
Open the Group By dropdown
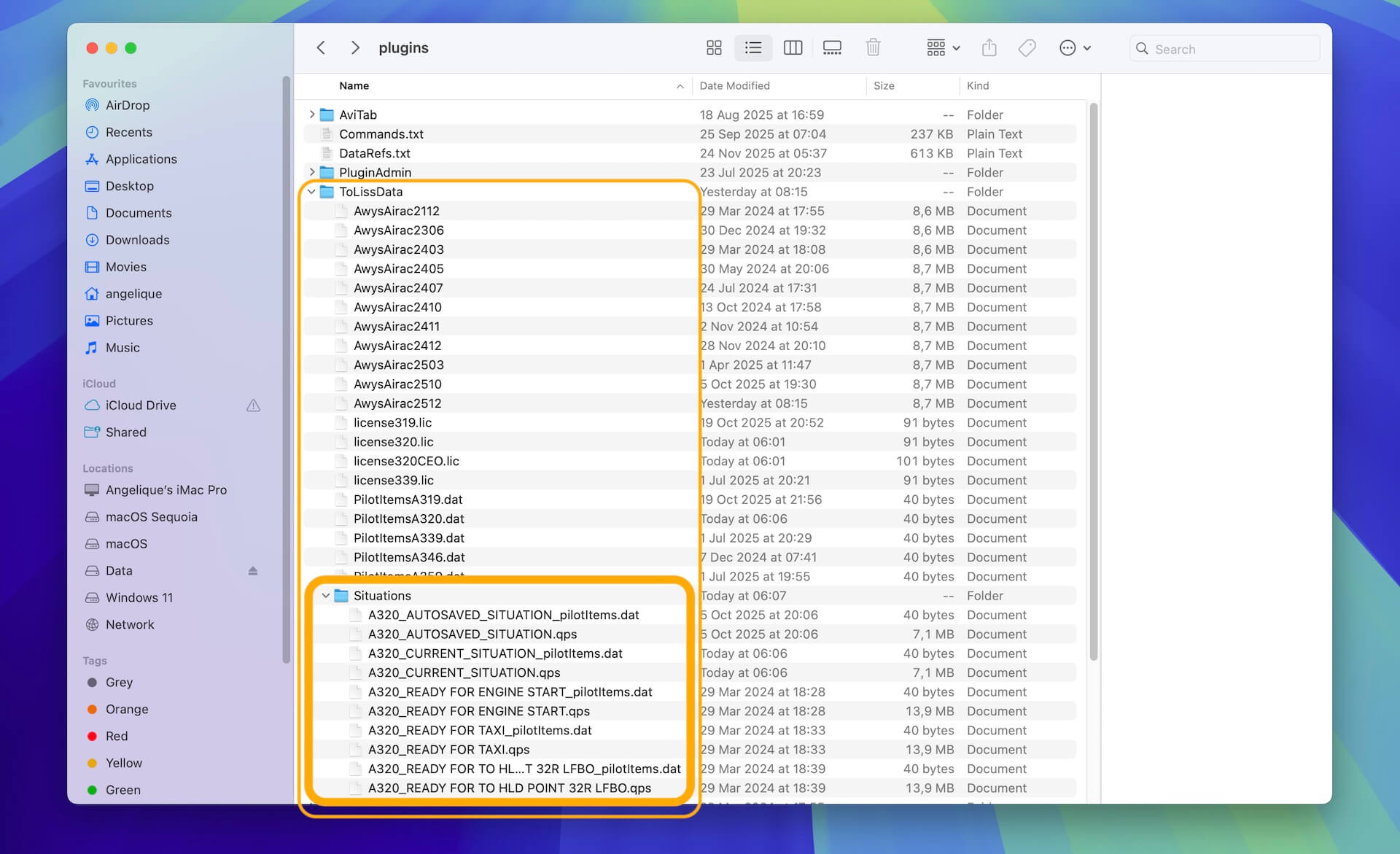point(943,48)
